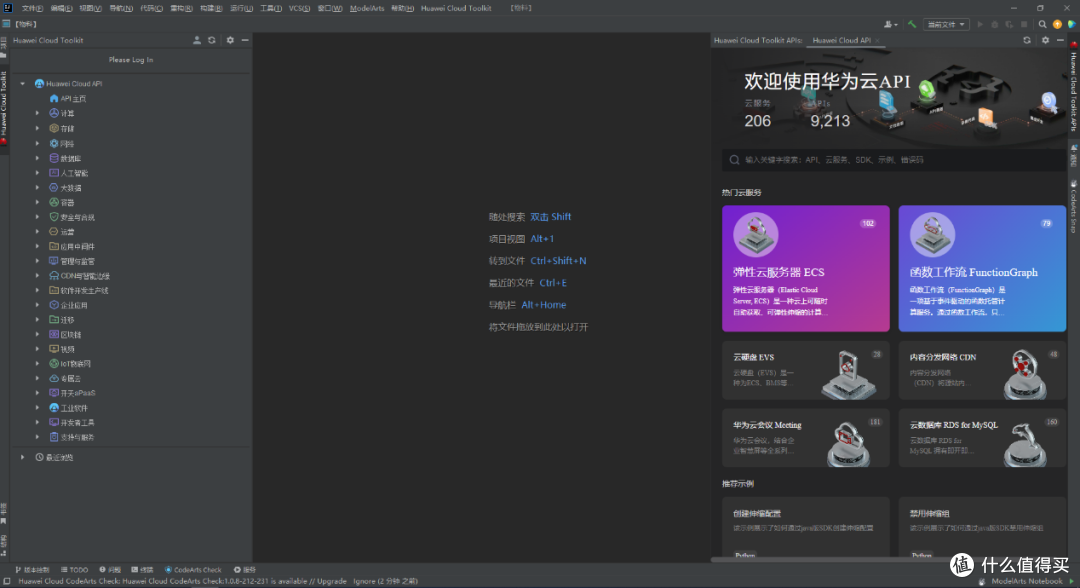The width and height of the screenshot is (1080, 588).
Task: Hide the Huawei Cloud Toolkit panel
Action: tap(245, 41)
